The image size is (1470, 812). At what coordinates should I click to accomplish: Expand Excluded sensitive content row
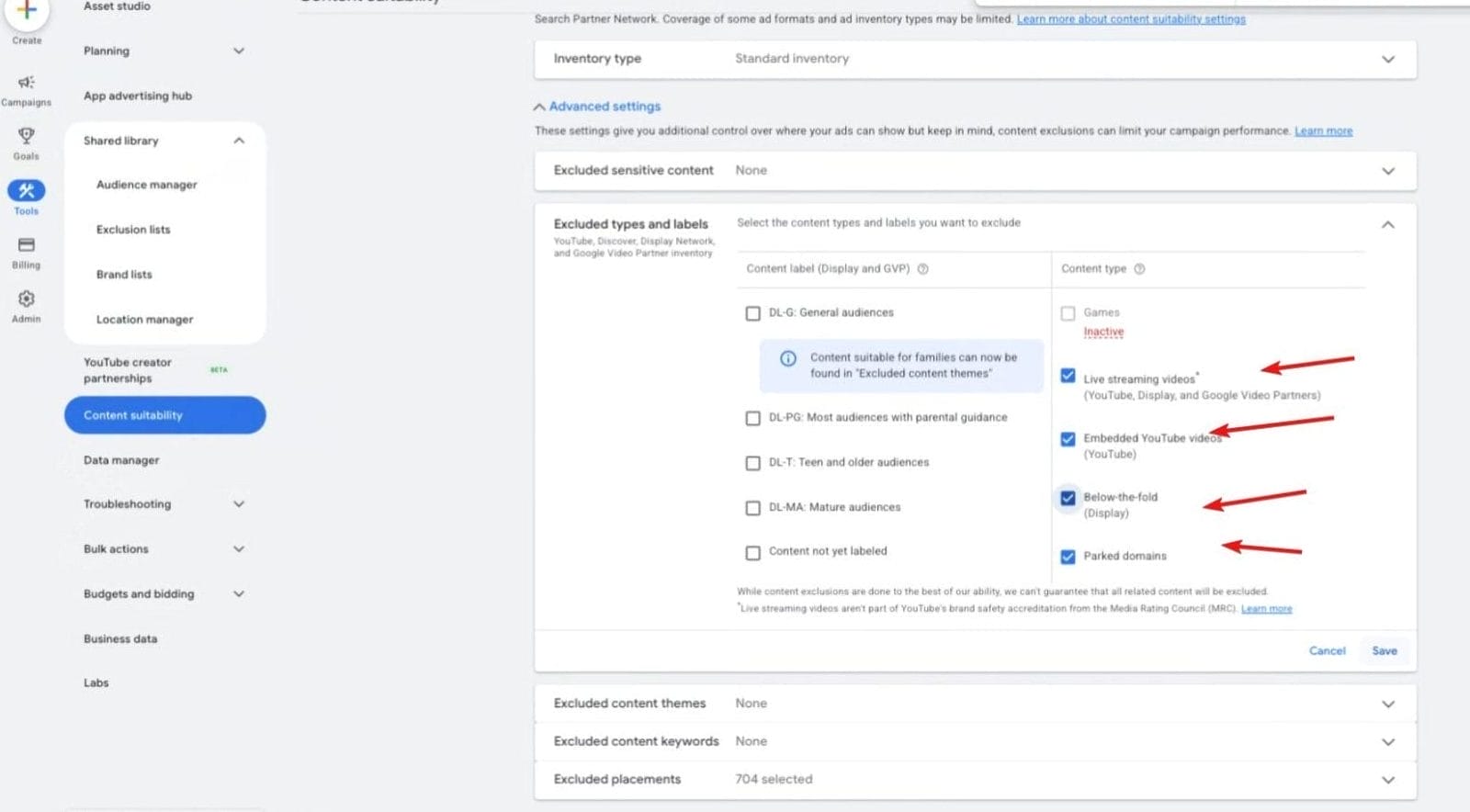(975, 171)
